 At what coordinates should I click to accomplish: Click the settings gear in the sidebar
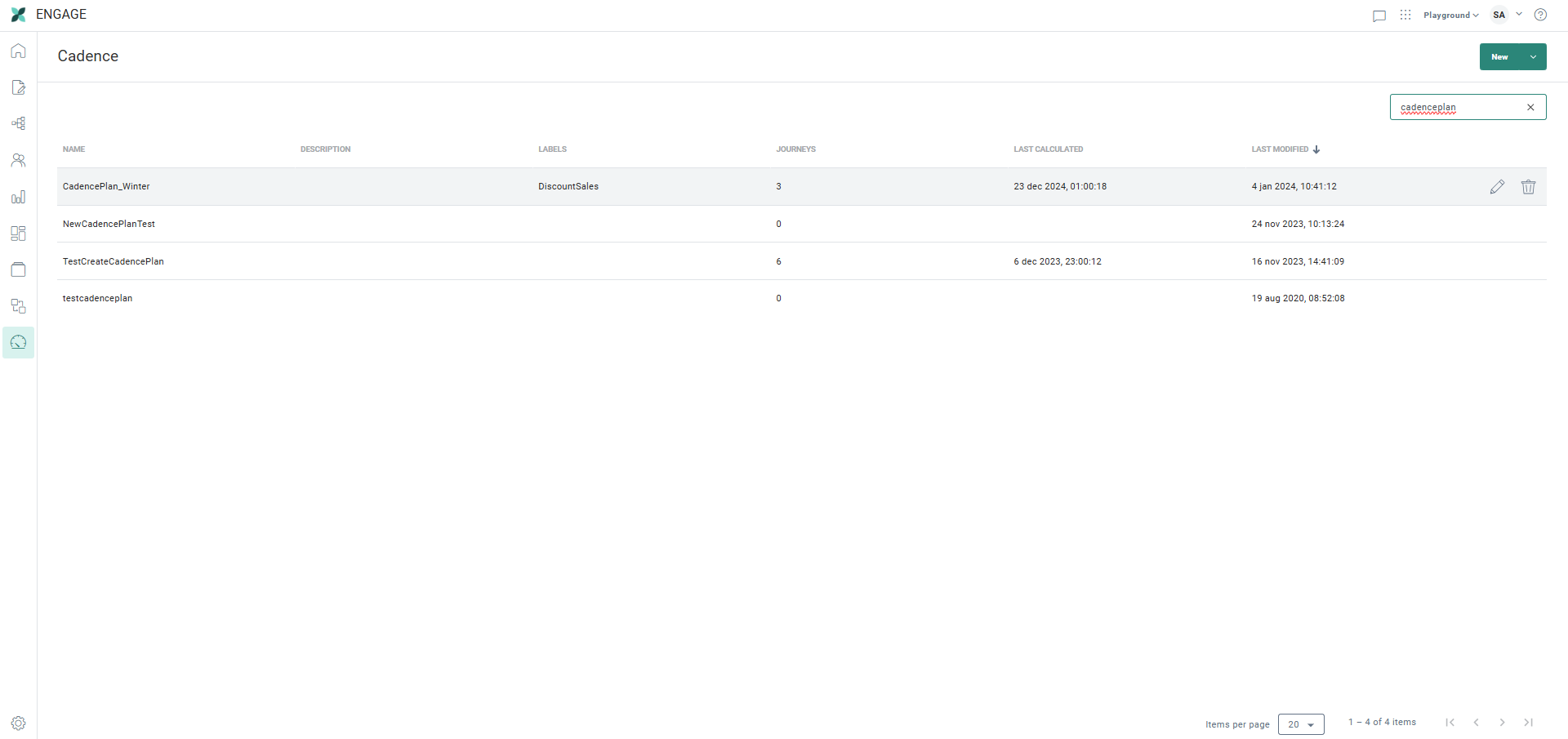(x=18, y=723)
